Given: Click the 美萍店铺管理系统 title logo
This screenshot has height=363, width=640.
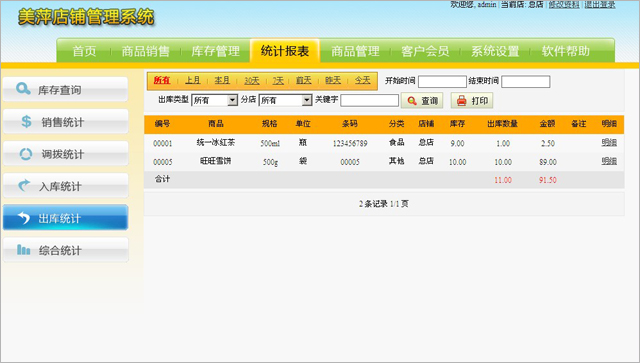Looking at the screenshot, I should pos(86,17).
